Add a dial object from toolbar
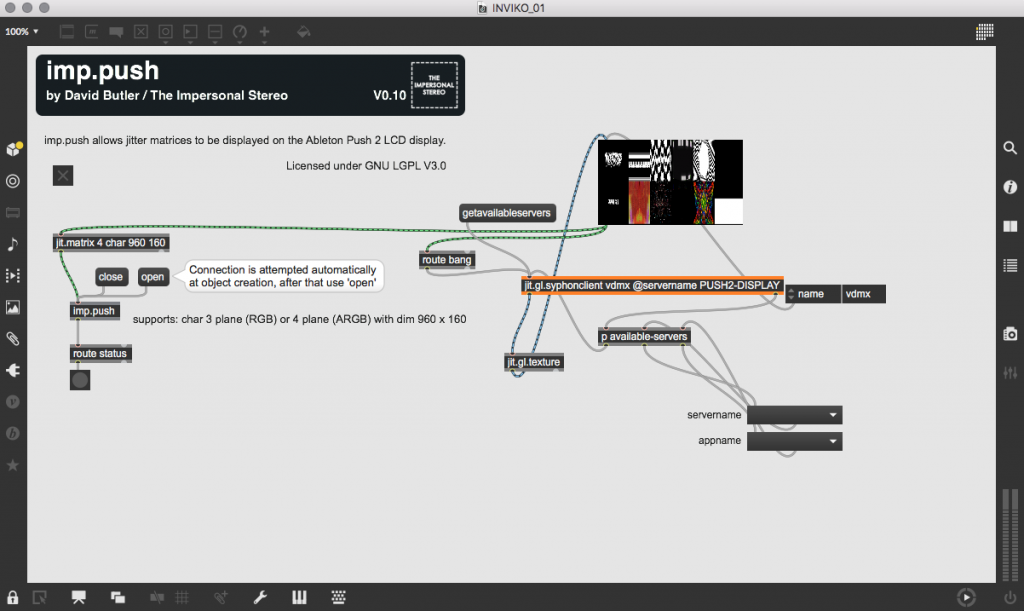Viewport: 1024px width, 611px height. 240,31
